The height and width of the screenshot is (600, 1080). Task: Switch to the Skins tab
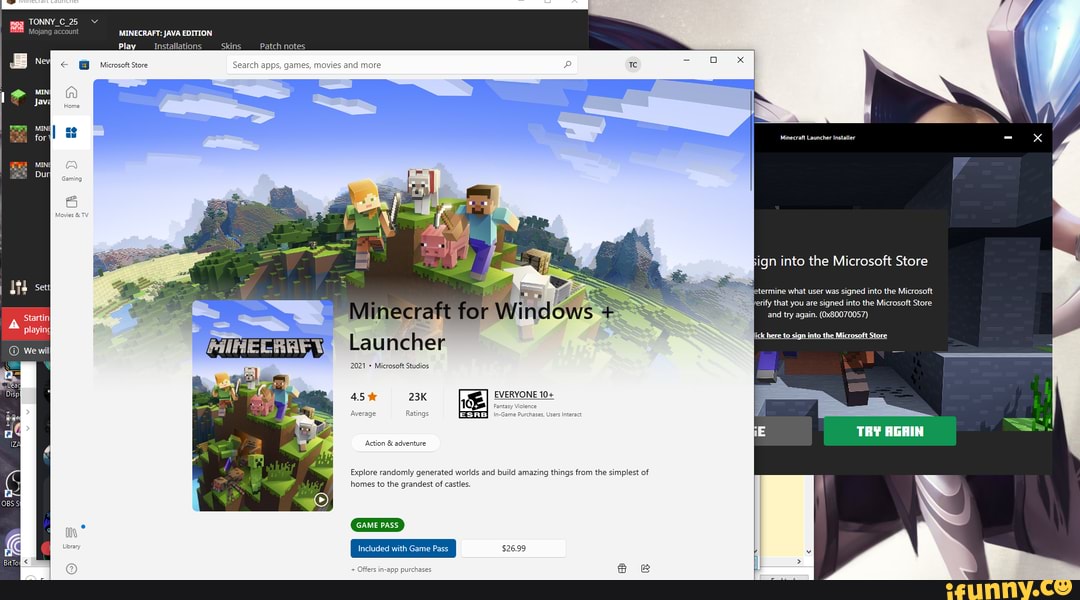click(x=231, y=45)
